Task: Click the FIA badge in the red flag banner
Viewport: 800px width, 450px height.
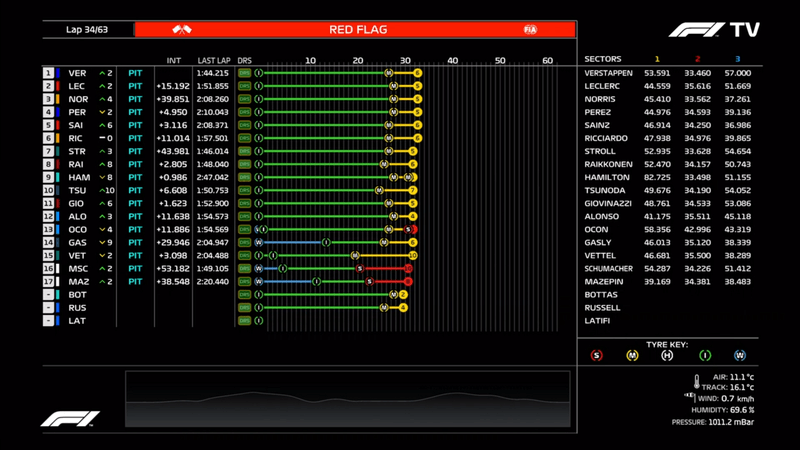Action: click(x=530, y=30)
